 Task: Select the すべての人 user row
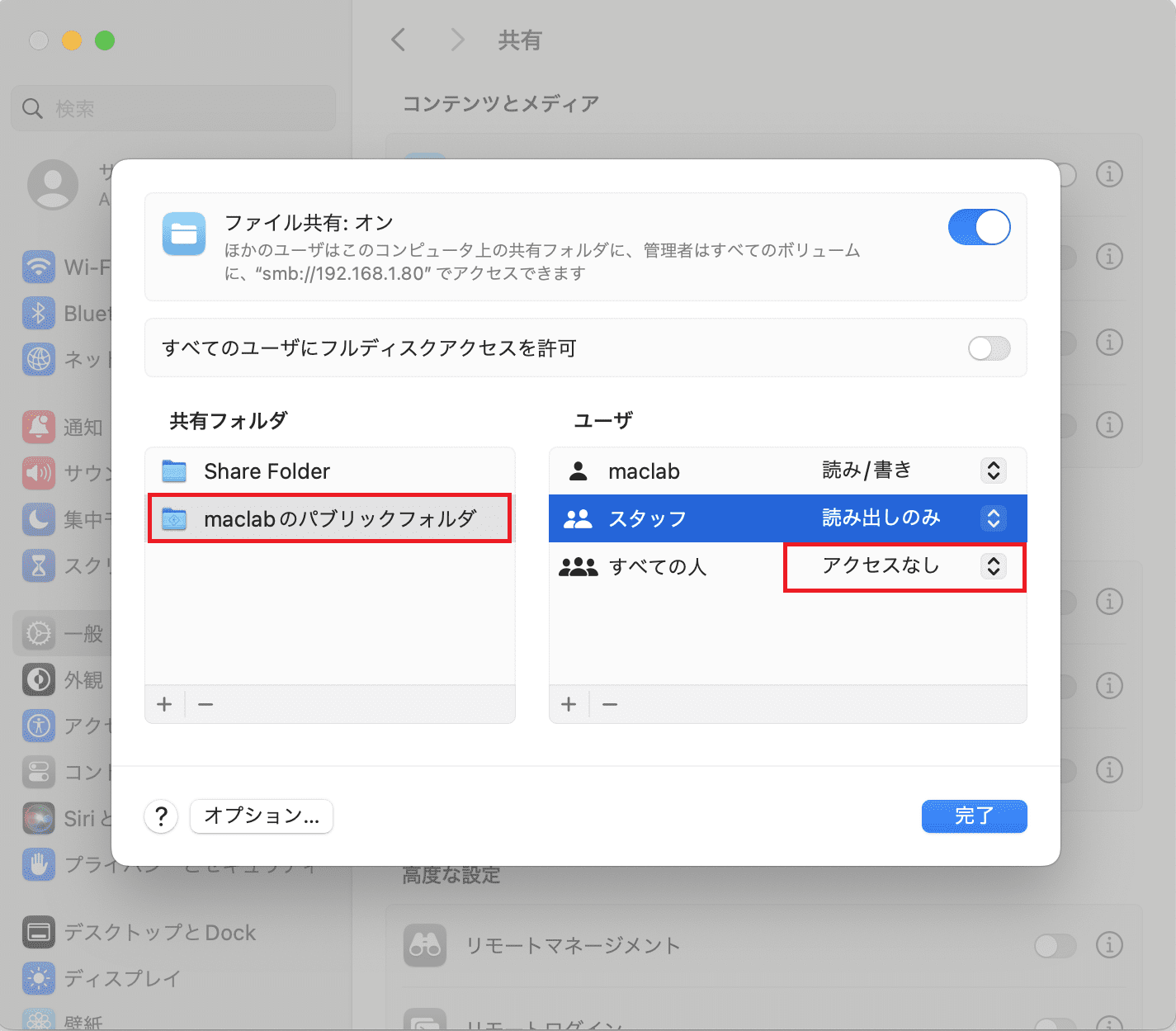(x=788, y=566)
